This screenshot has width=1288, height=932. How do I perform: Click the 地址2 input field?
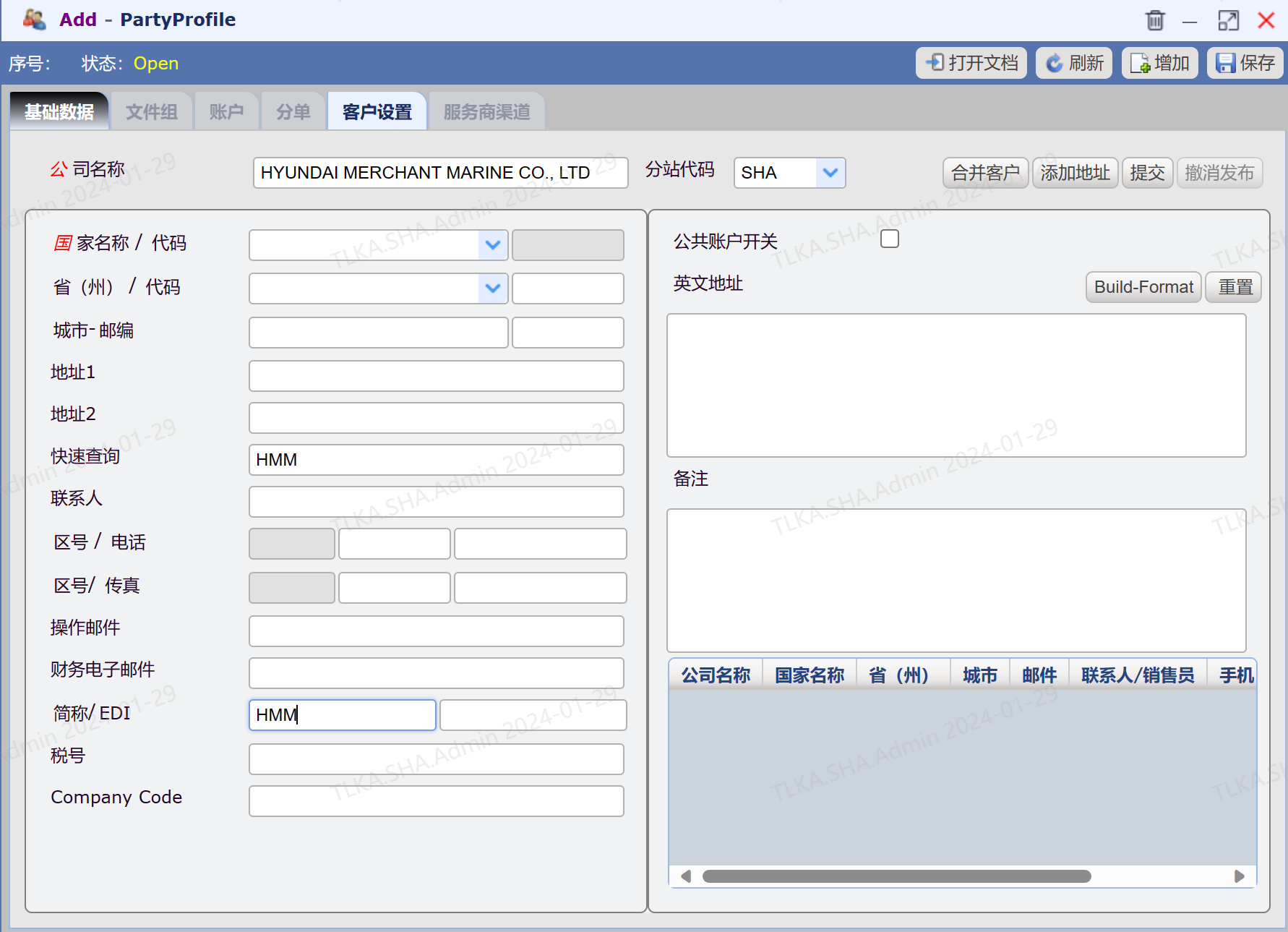[x=437, y=418]
